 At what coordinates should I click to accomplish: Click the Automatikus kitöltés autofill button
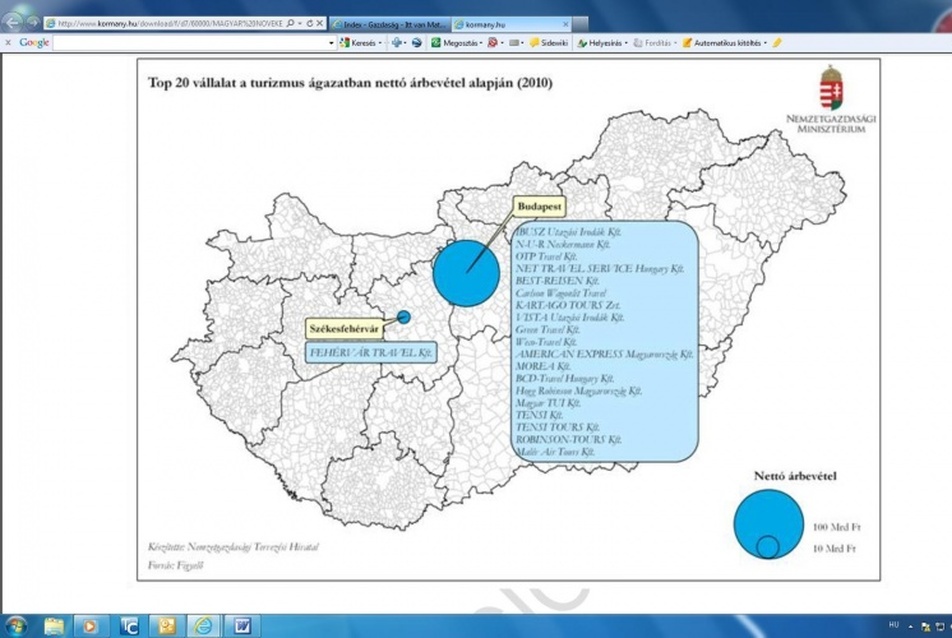click(722, 43)
